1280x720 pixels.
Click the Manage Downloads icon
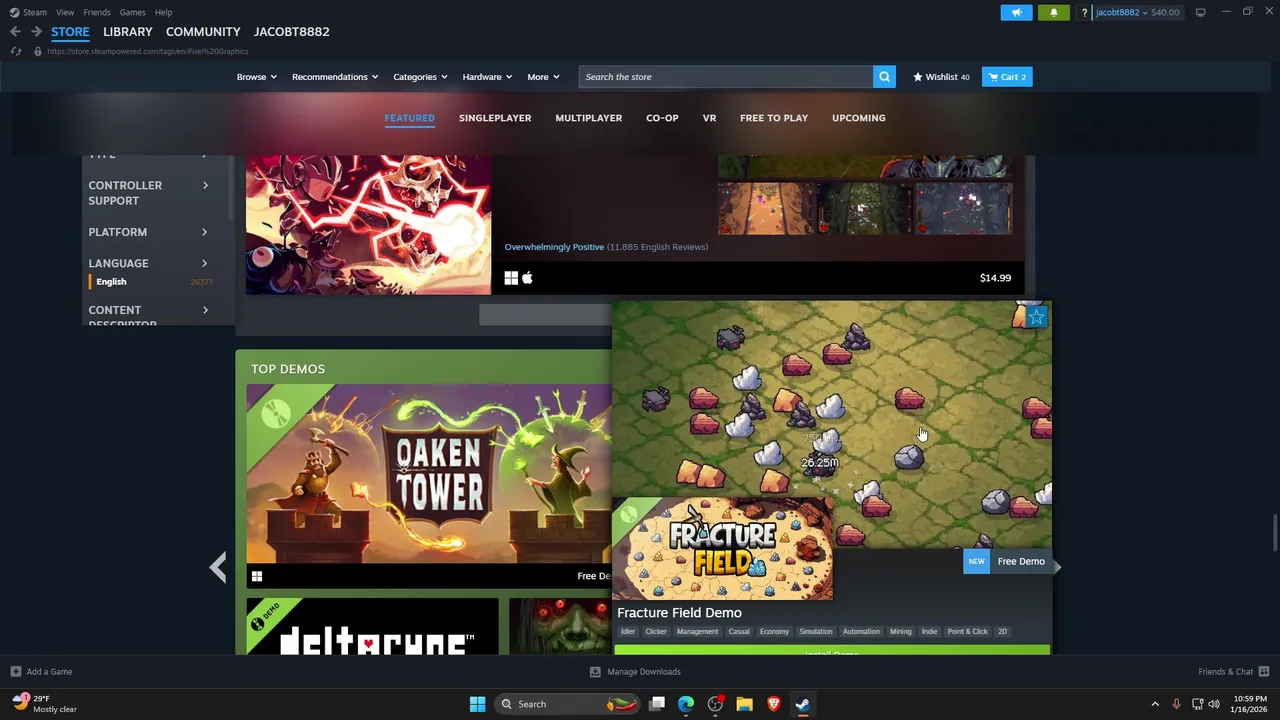coord(595,672)
